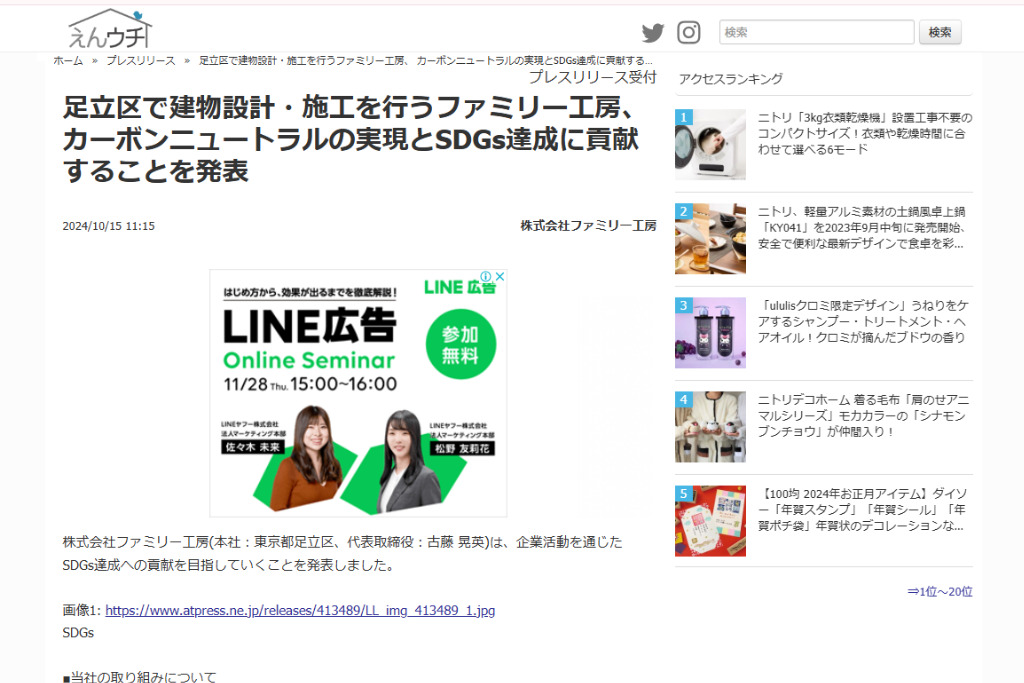Select the rank 1 dryer thumbnail

[x=711, y=144]
